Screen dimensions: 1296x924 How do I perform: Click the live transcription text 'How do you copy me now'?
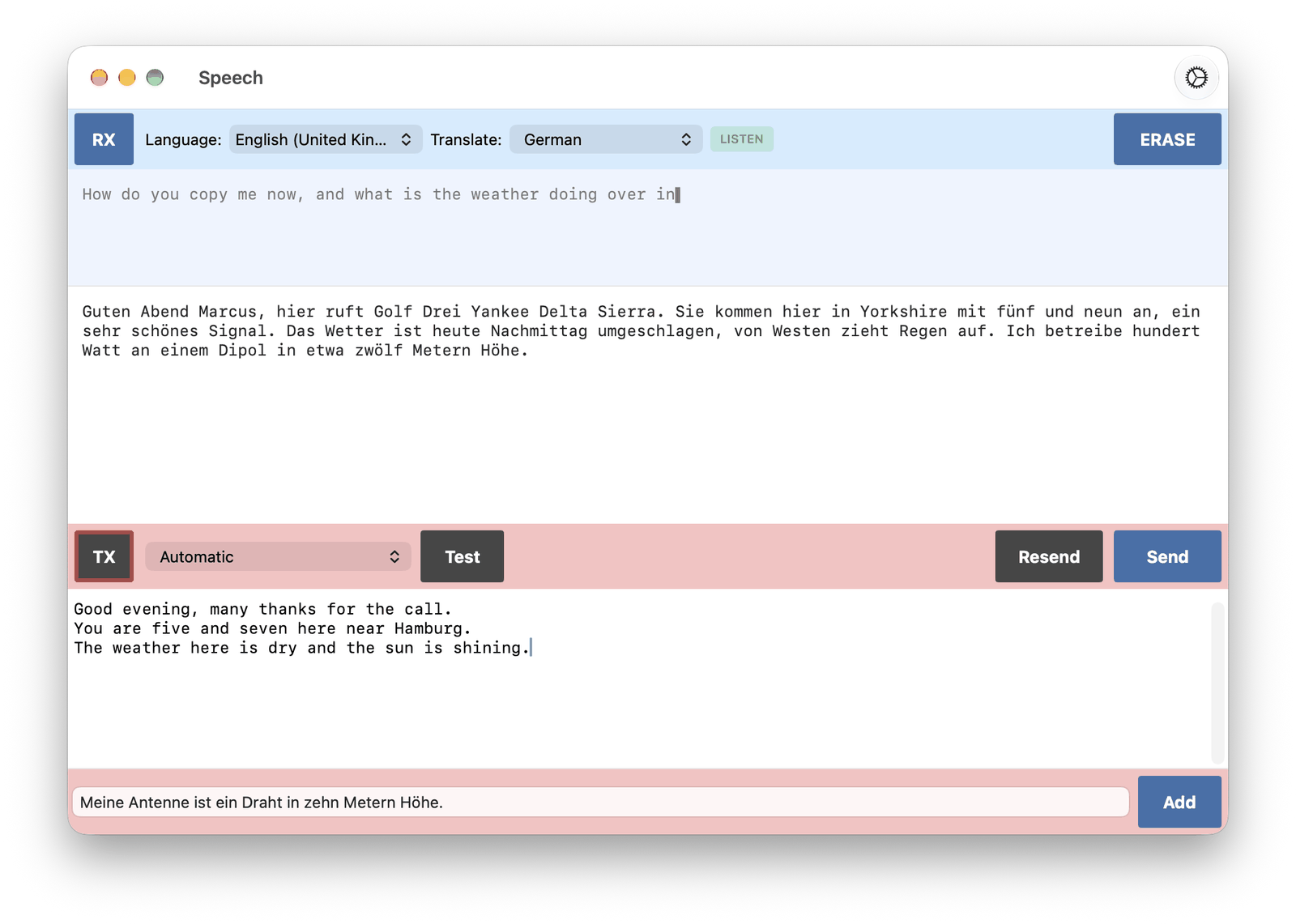[x=193, y=194]
